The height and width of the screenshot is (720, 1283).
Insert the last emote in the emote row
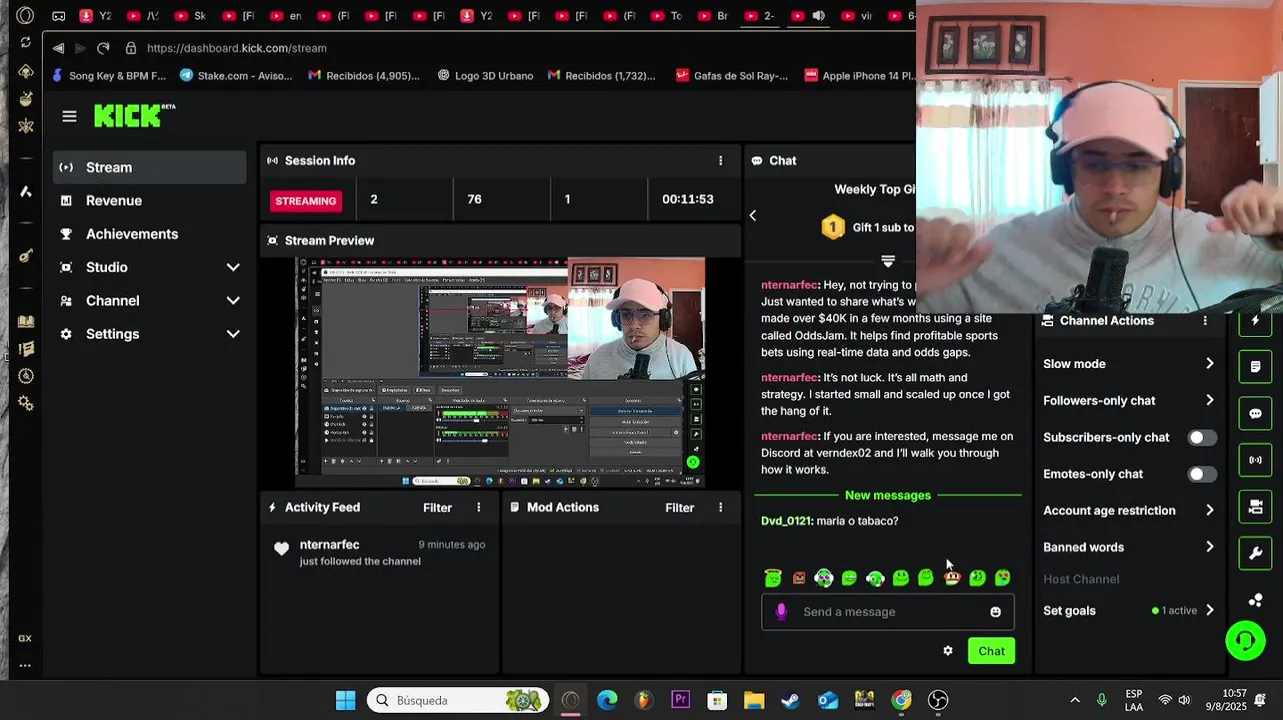(1002, 578)
